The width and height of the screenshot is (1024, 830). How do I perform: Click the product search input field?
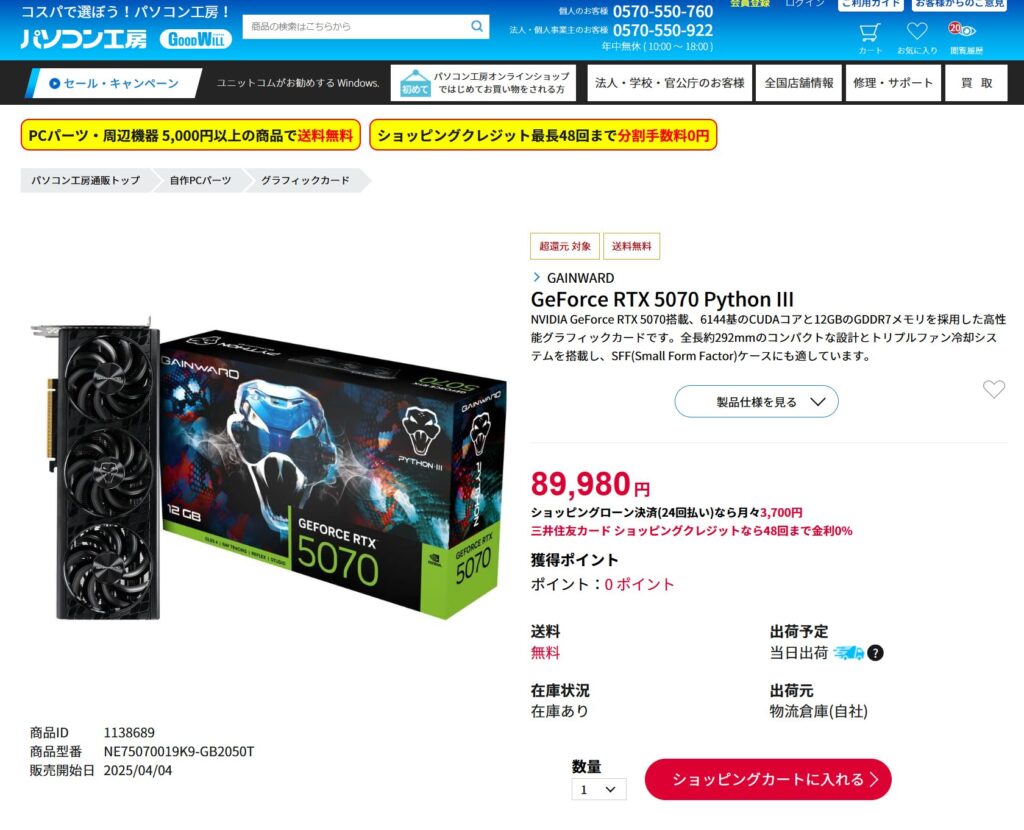(357, 26)
